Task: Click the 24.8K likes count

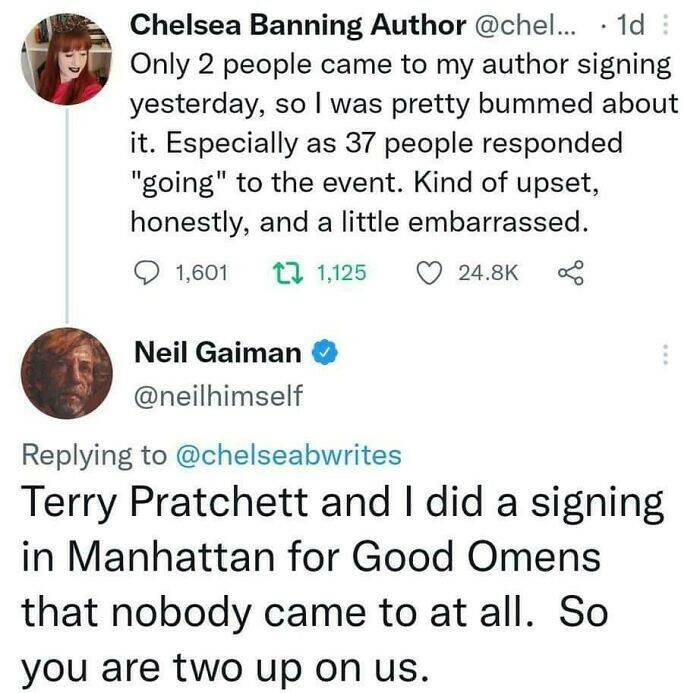Action: [487, 271]
